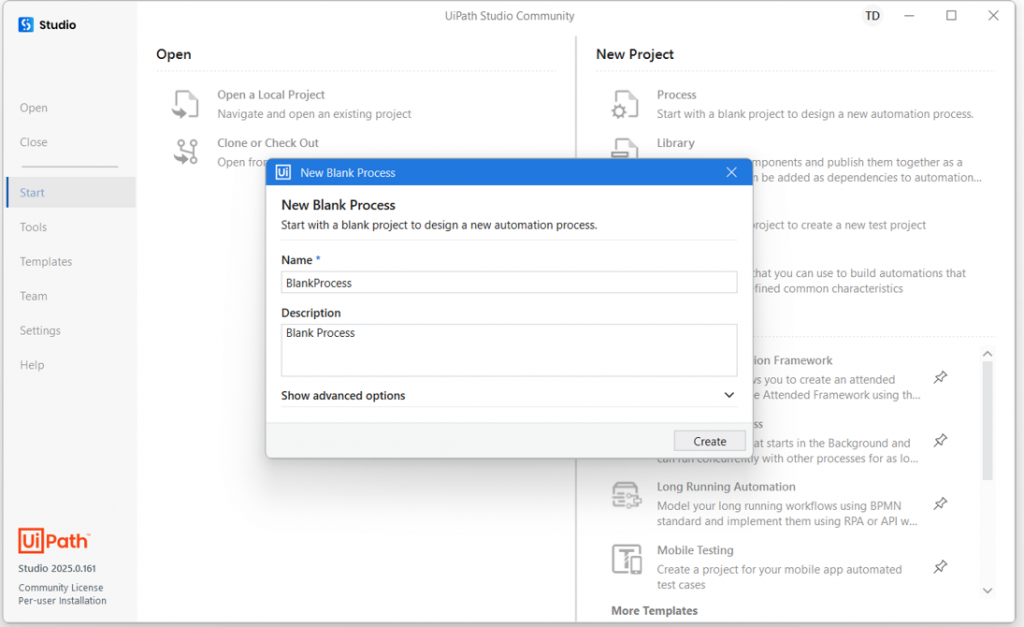Image resolution: width=1024 pixels, height=627 pixels.
Task: Pin the Long Running Automation template
Action: click(x=940, y=504)
